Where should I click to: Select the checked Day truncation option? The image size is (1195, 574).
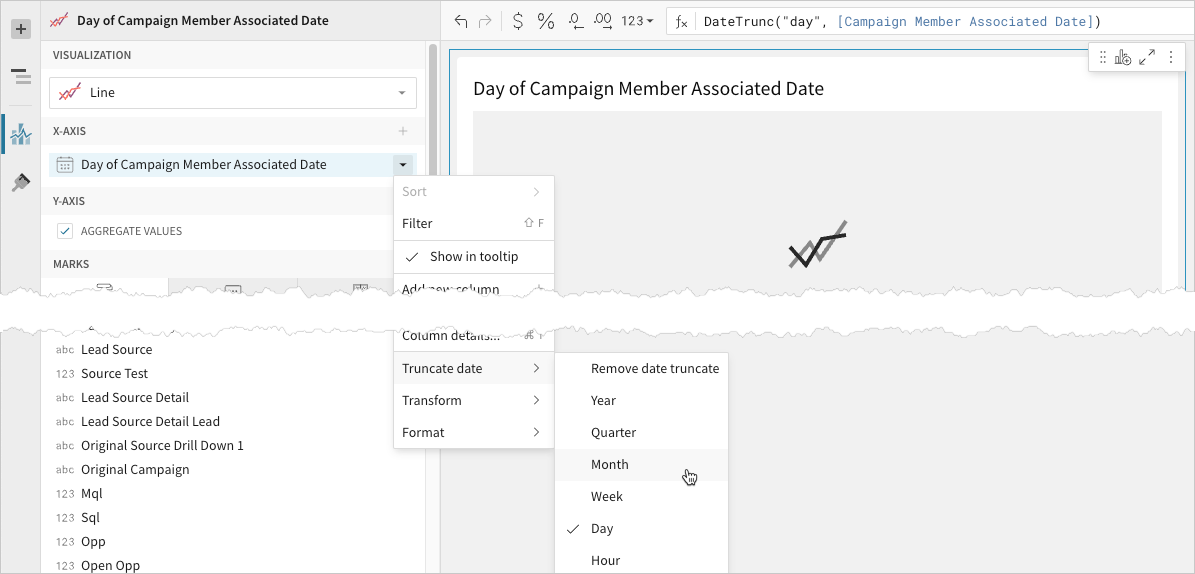[x=602, y=528]
